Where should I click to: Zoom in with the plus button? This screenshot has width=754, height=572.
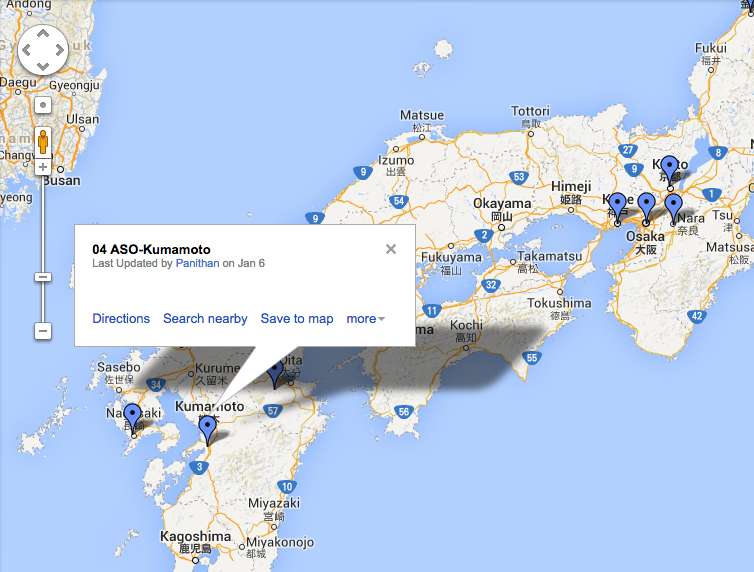coord(43,167)
